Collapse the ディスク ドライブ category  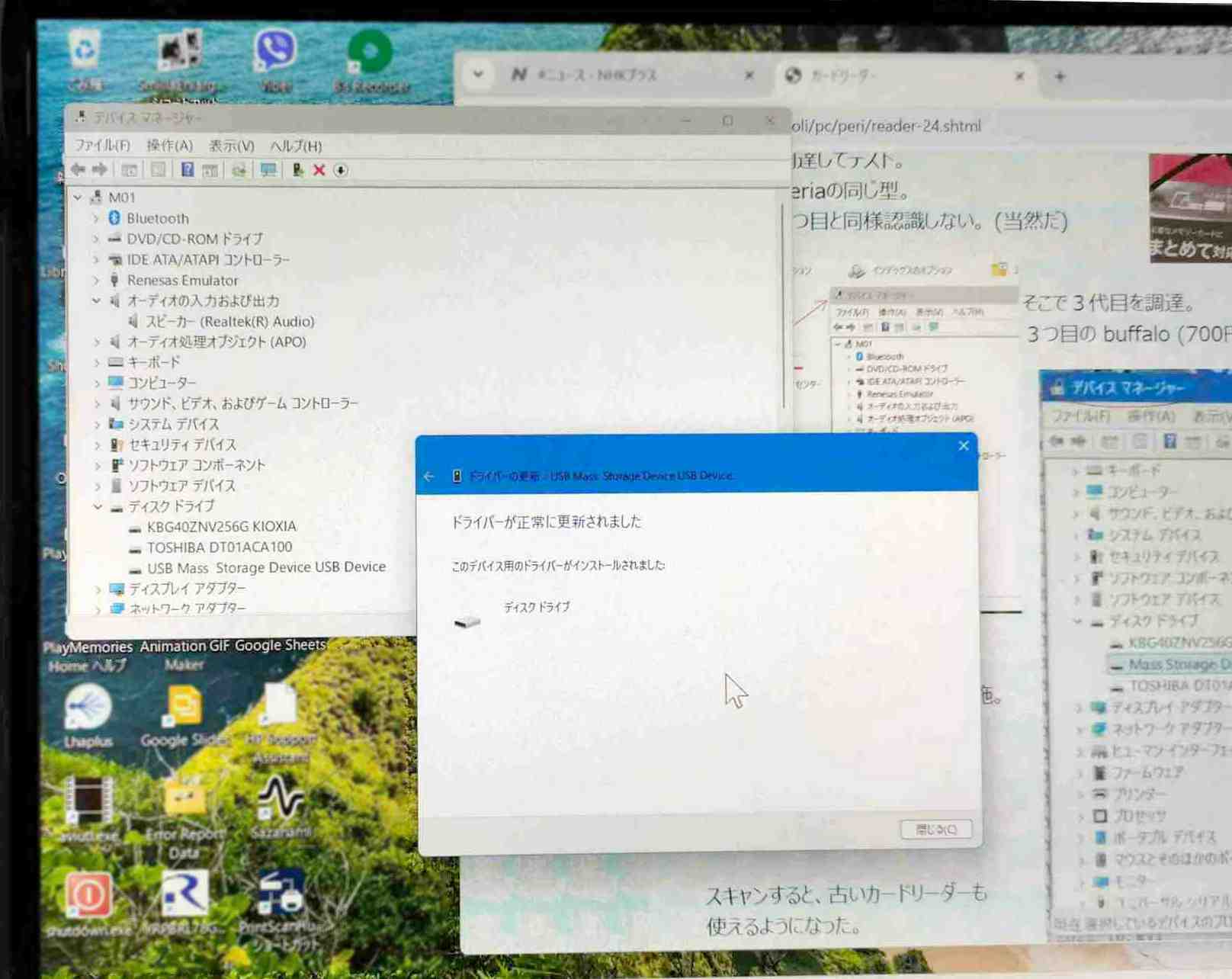[x=98, y=506]
